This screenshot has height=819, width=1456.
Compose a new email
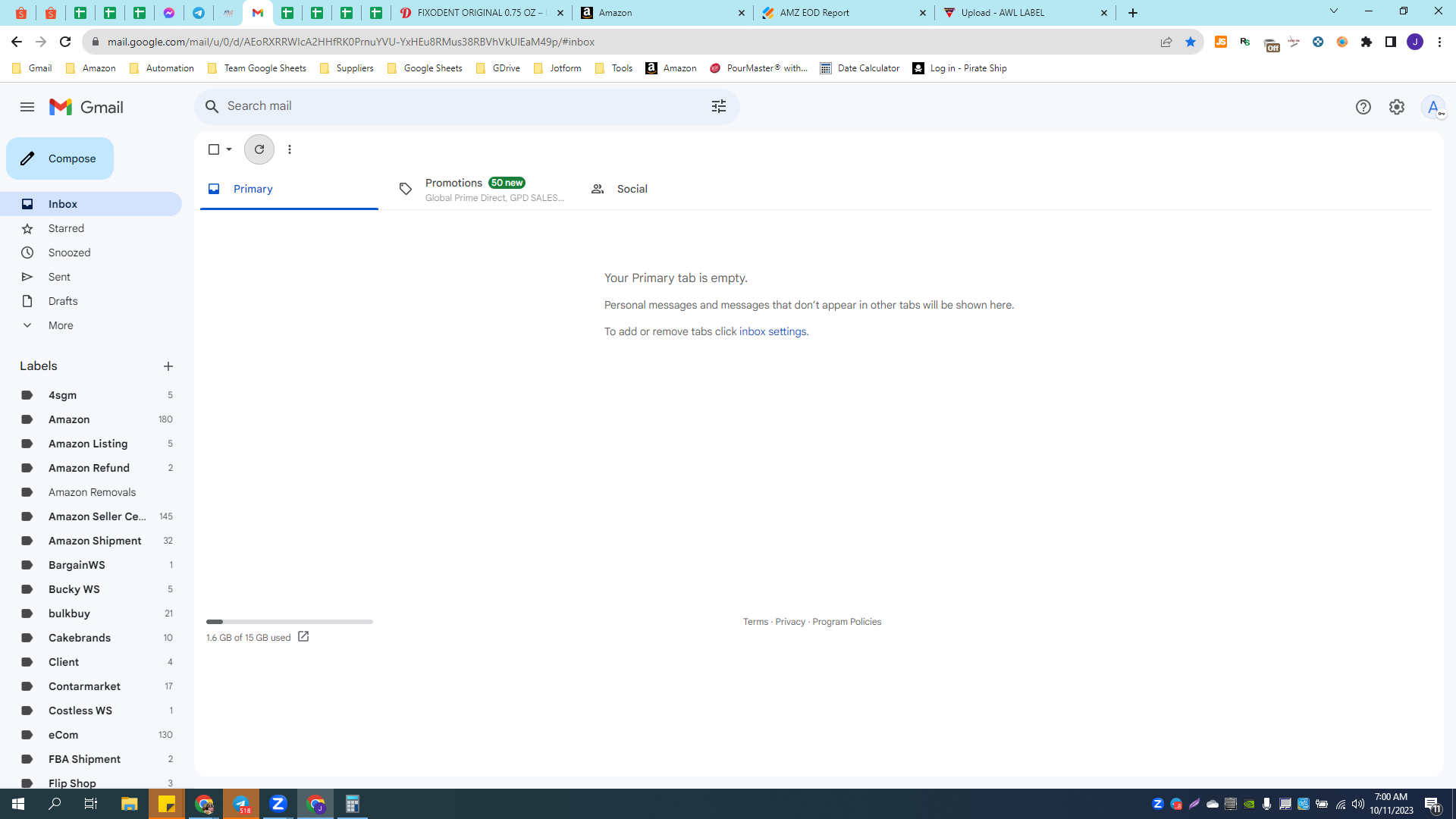(x=60, y=158)
